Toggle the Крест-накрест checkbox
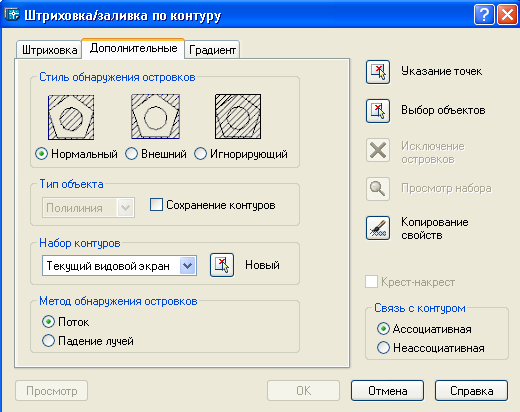The width and height of the screenshot is (520, 412). click(x=371, y=282)
